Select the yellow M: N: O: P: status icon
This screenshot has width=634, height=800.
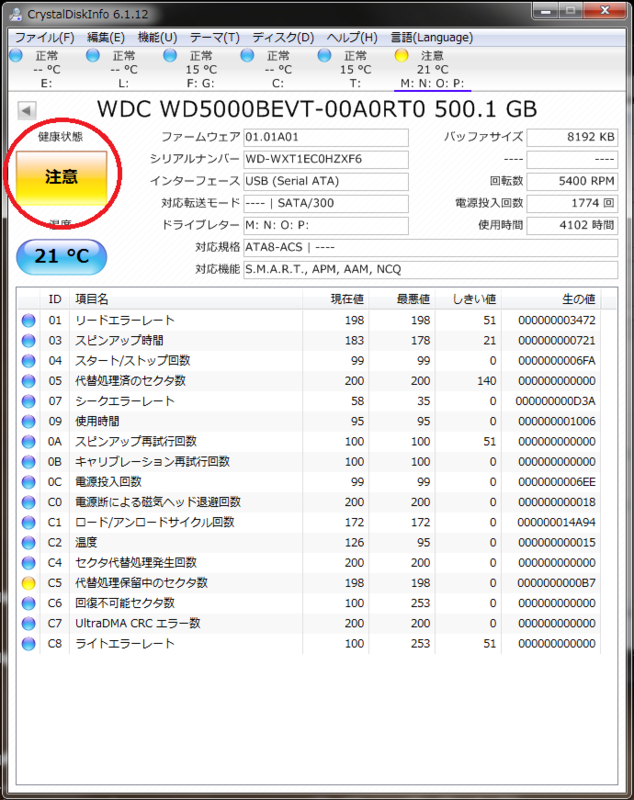click(401, 55)
